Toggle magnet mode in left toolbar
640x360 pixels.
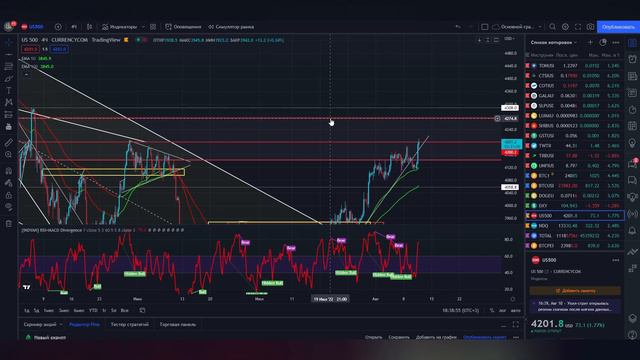coord(9,171)
